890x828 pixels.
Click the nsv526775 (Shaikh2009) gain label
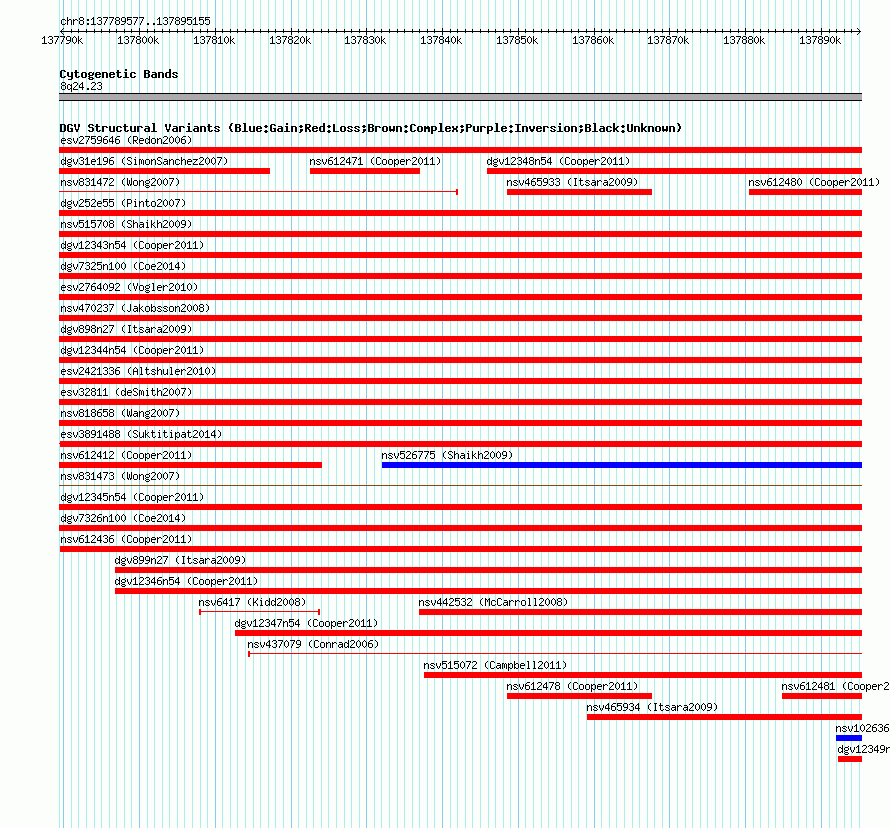(447, 455)
